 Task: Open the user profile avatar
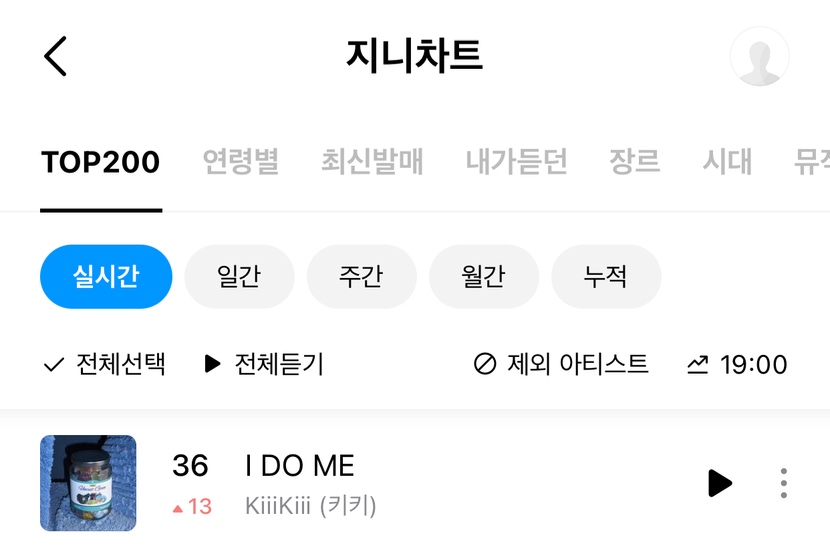[759, 56]
